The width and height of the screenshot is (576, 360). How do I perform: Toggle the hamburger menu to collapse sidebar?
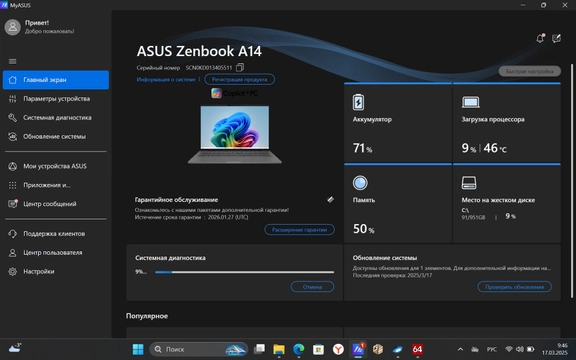[x=12, y=61]
